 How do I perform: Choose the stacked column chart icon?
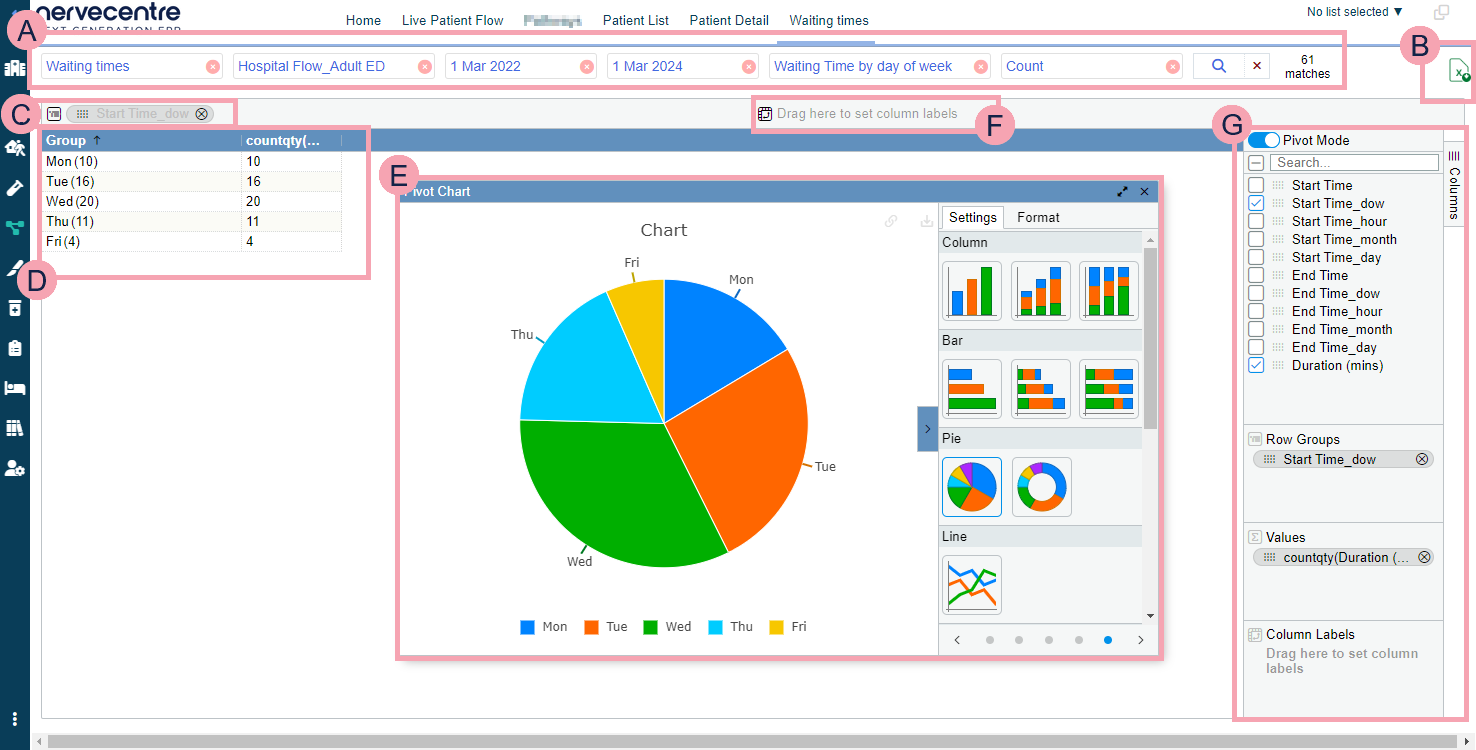tap(1040, 291)
